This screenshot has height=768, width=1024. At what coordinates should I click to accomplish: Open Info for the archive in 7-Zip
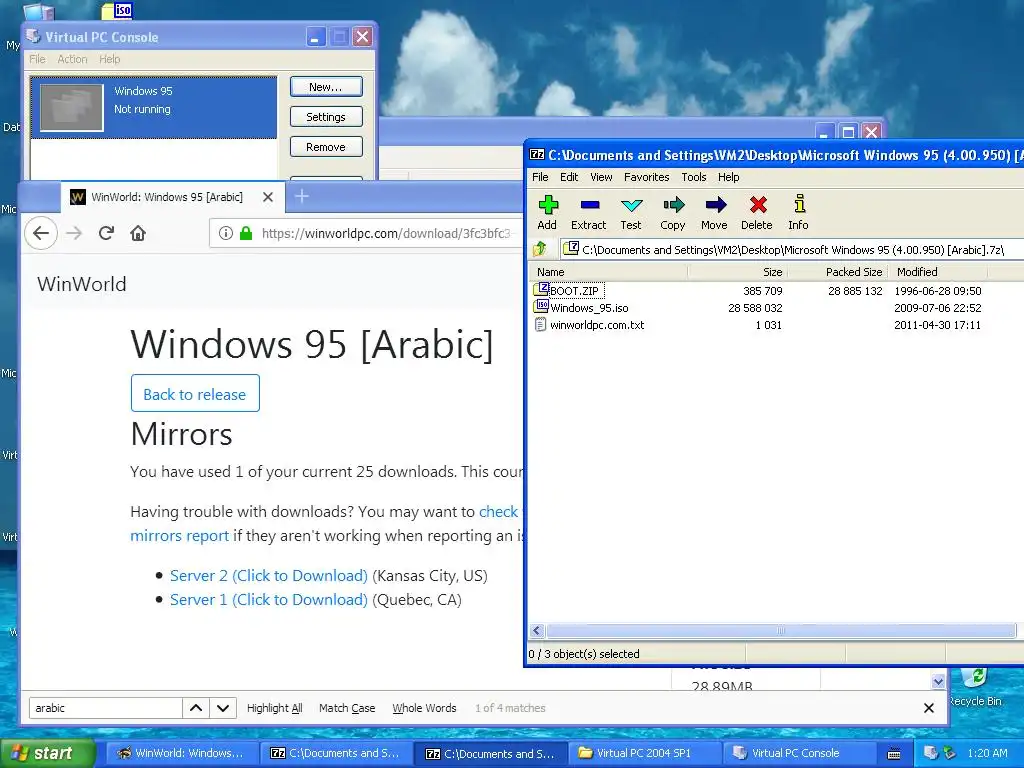tap(798, 213)
